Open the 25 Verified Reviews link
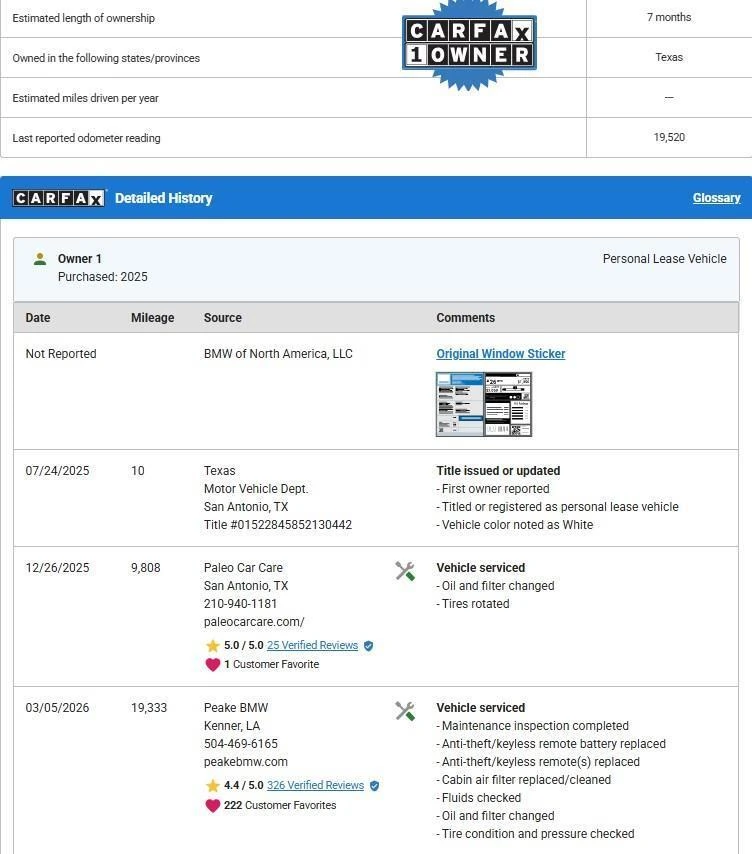Image resolution: width=752 pixels, height=854 pixels. coord(313,645)
